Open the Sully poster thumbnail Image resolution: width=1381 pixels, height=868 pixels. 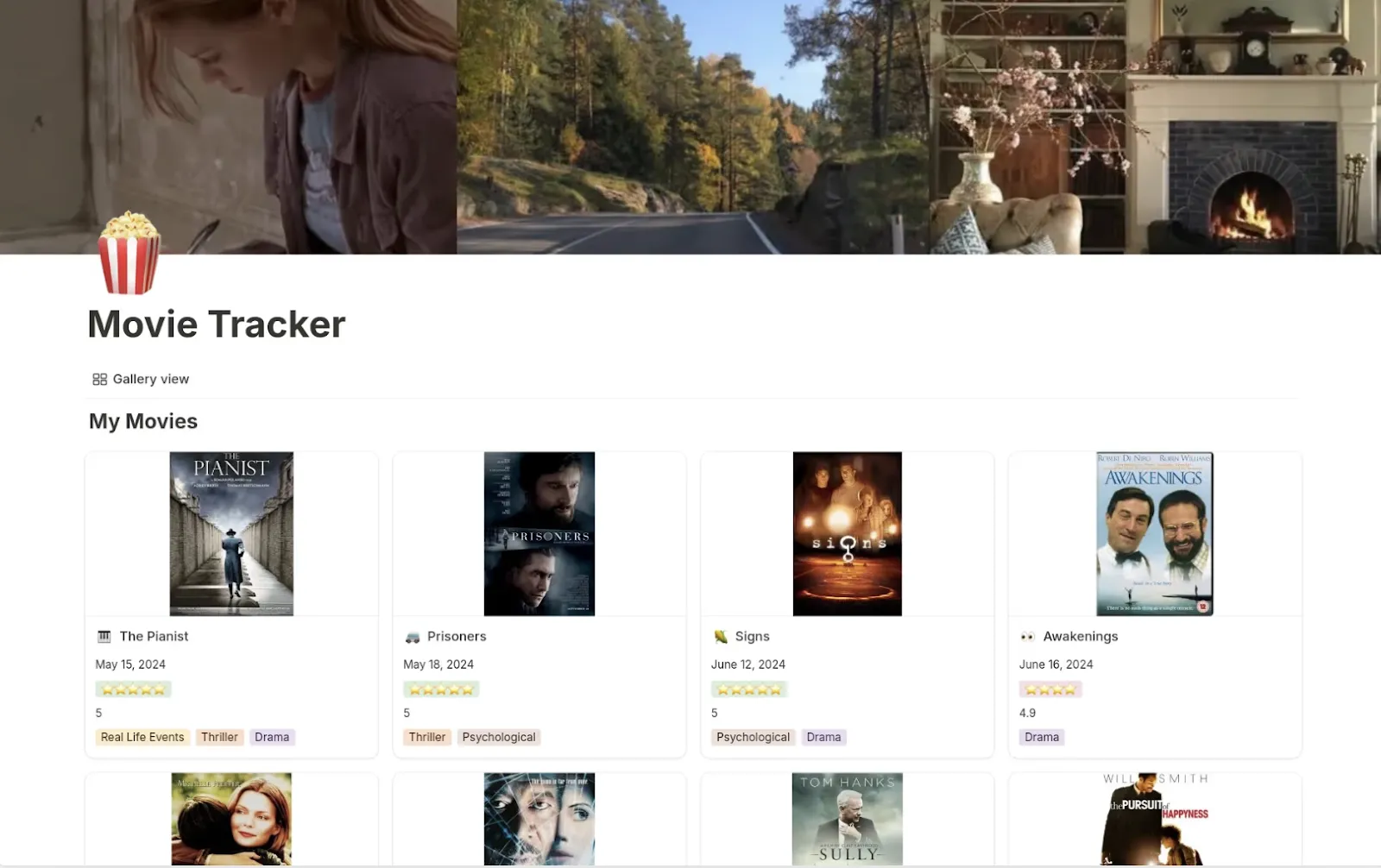tap(848, 819)
